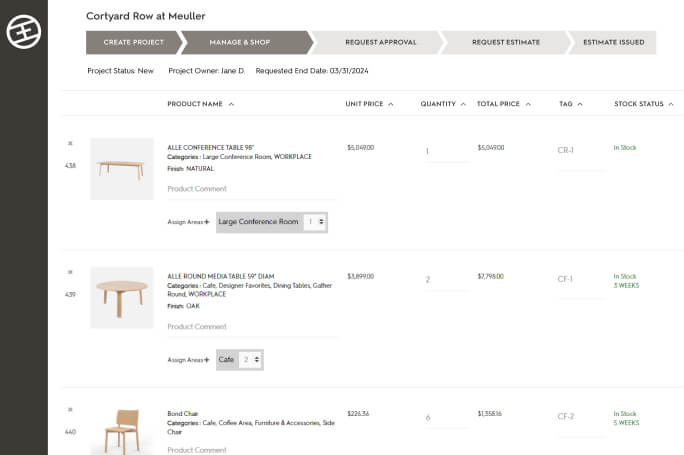684x455 pixels.
Task: Open the Request Approval step
Action: point(380,42)
